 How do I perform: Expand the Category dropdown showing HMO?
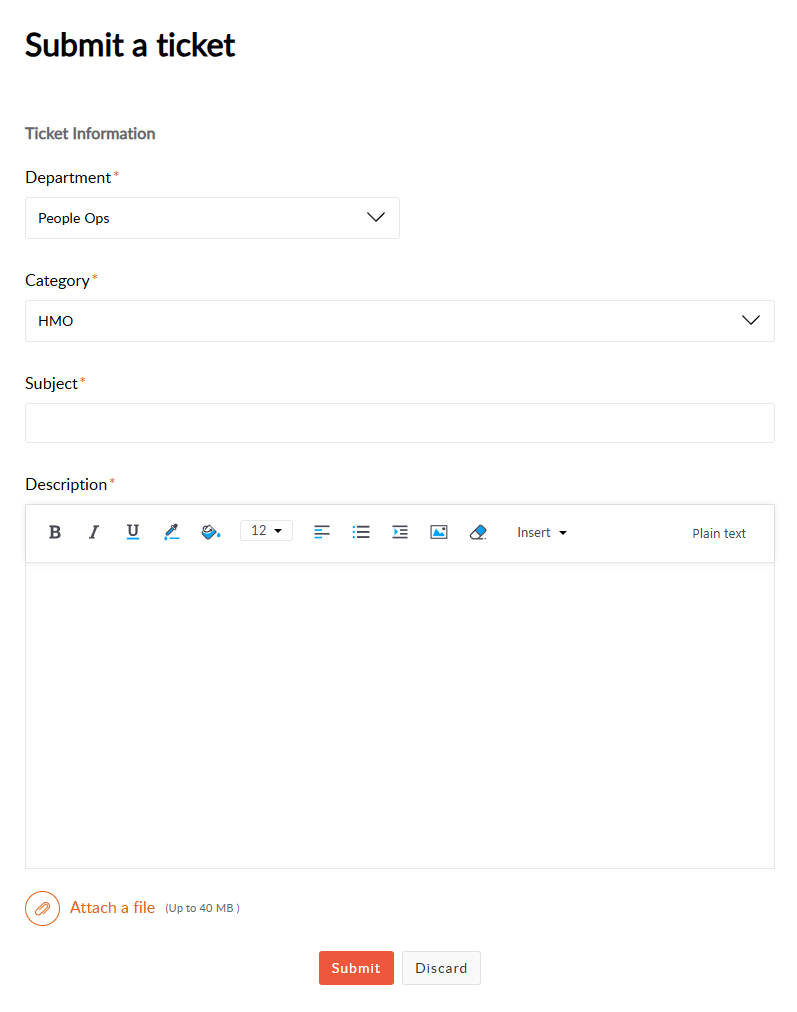(x=399, y=321)
